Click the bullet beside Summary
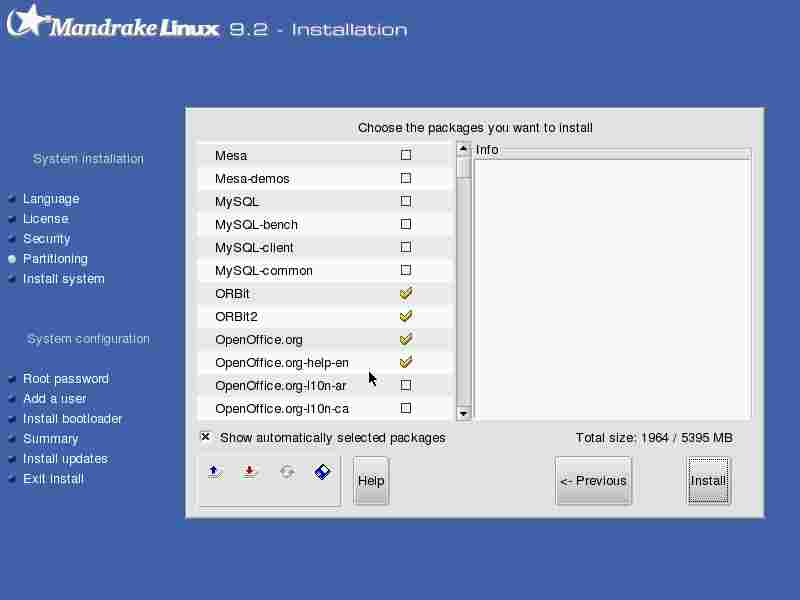 pyautogui.click(x=12, y=439)
